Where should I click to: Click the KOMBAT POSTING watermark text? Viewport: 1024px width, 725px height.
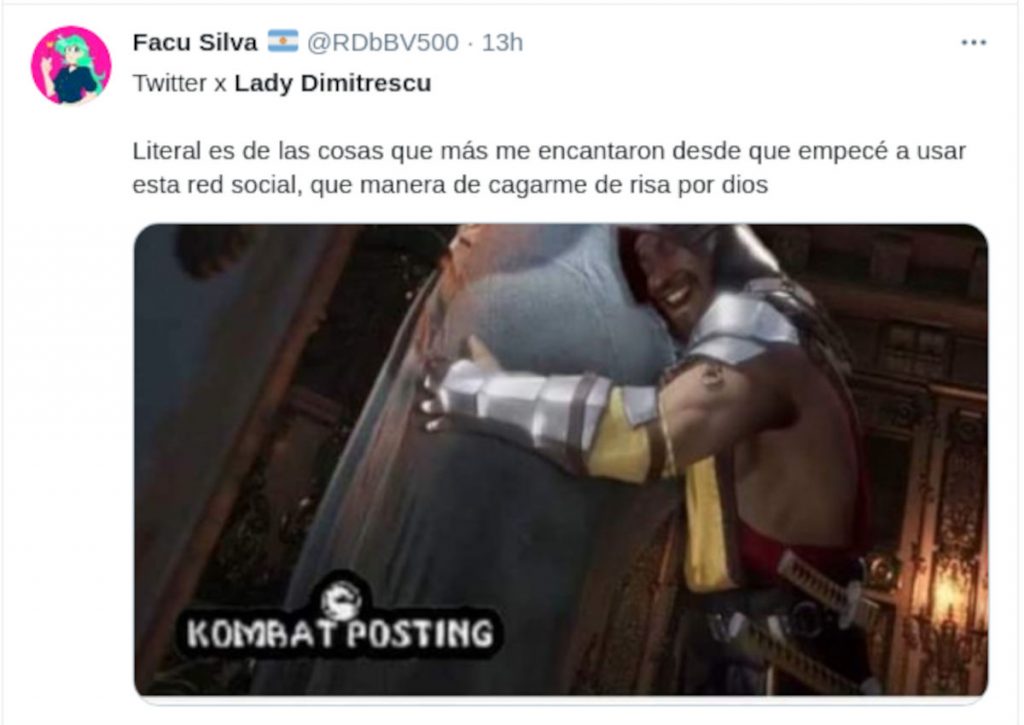[x=340, y=634]
